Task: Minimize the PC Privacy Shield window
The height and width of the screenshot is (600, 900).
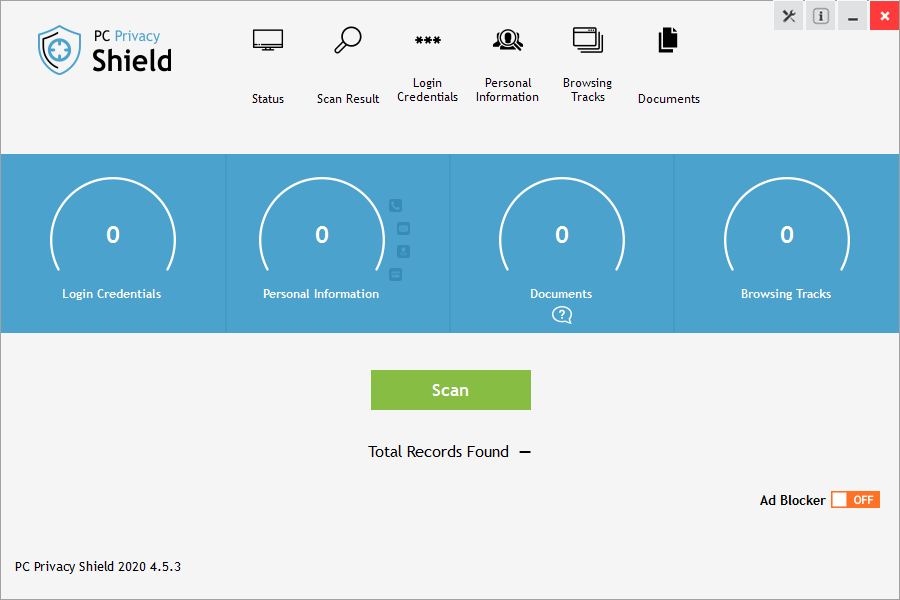Action: (x=853, y=16)
